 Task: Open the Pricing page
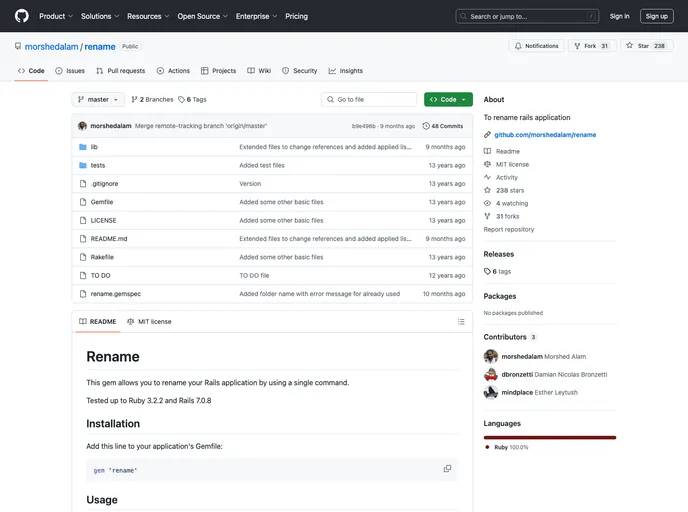tap(296, 16)
